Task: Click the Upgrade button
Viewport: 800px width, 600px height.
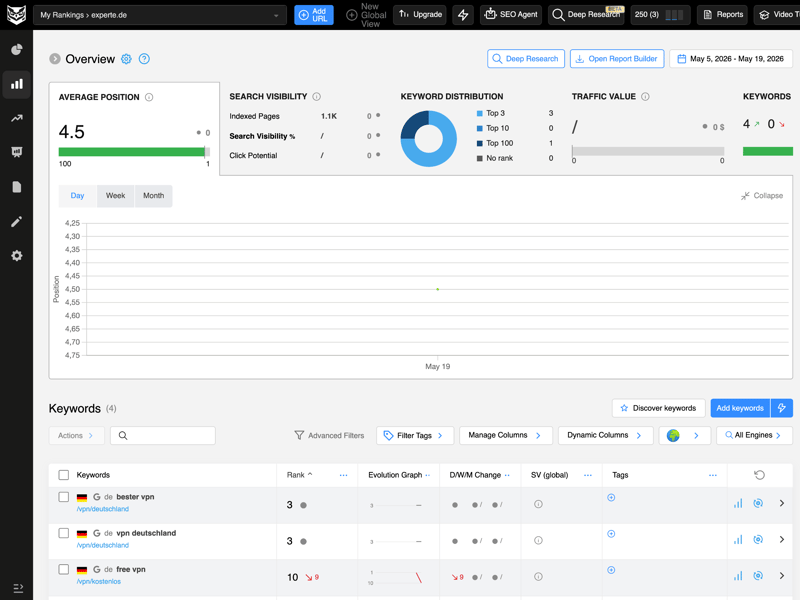Action: [420, 15]
